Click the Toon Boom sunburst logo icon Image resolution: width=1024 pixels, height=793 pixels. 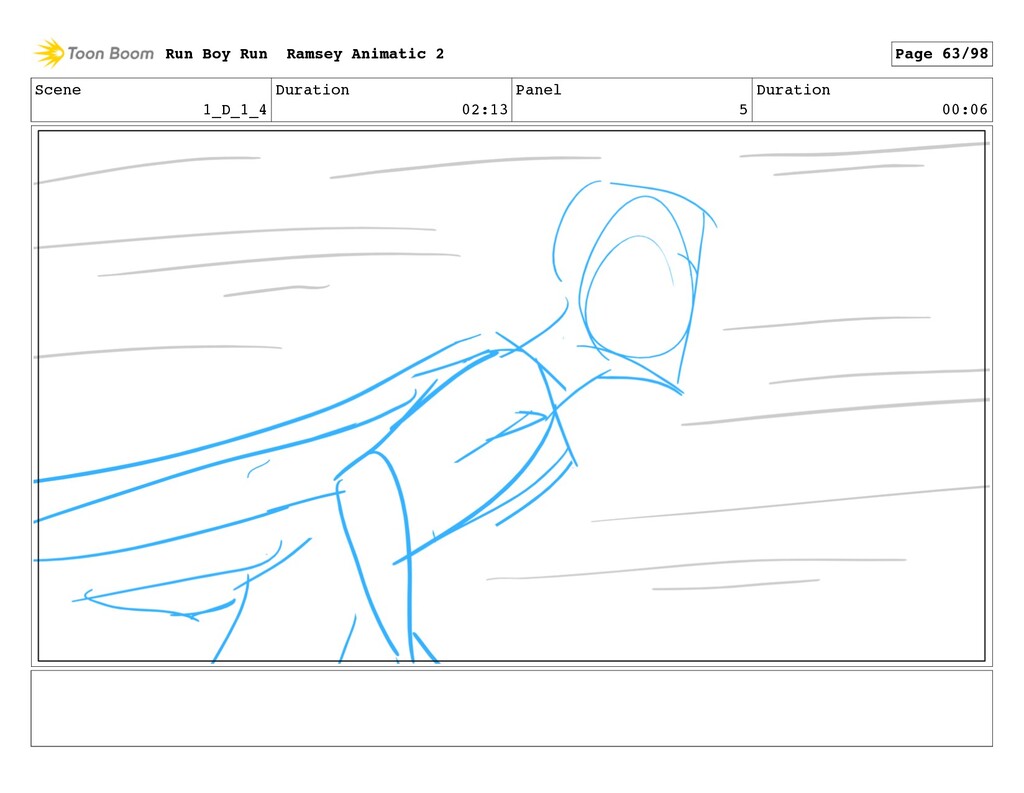[x=49, y=53]
